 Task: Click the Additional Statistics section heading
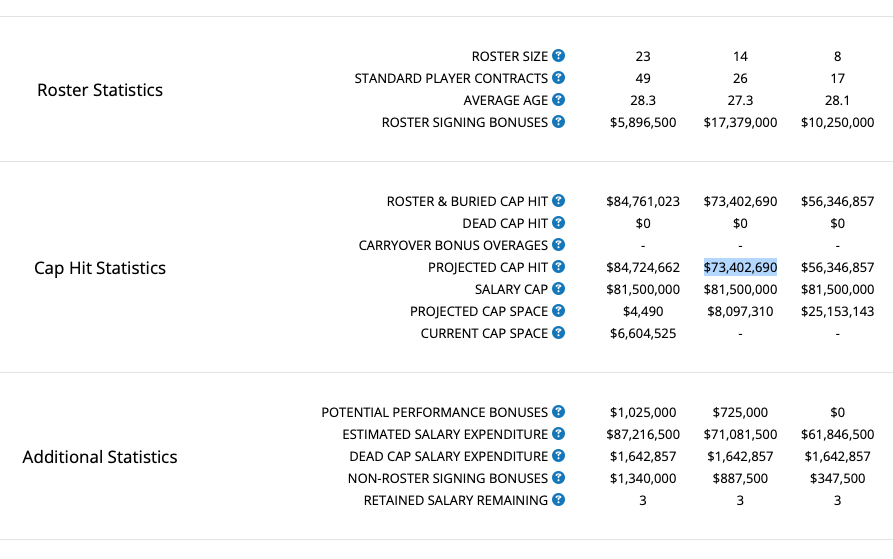tap(100, 457)
